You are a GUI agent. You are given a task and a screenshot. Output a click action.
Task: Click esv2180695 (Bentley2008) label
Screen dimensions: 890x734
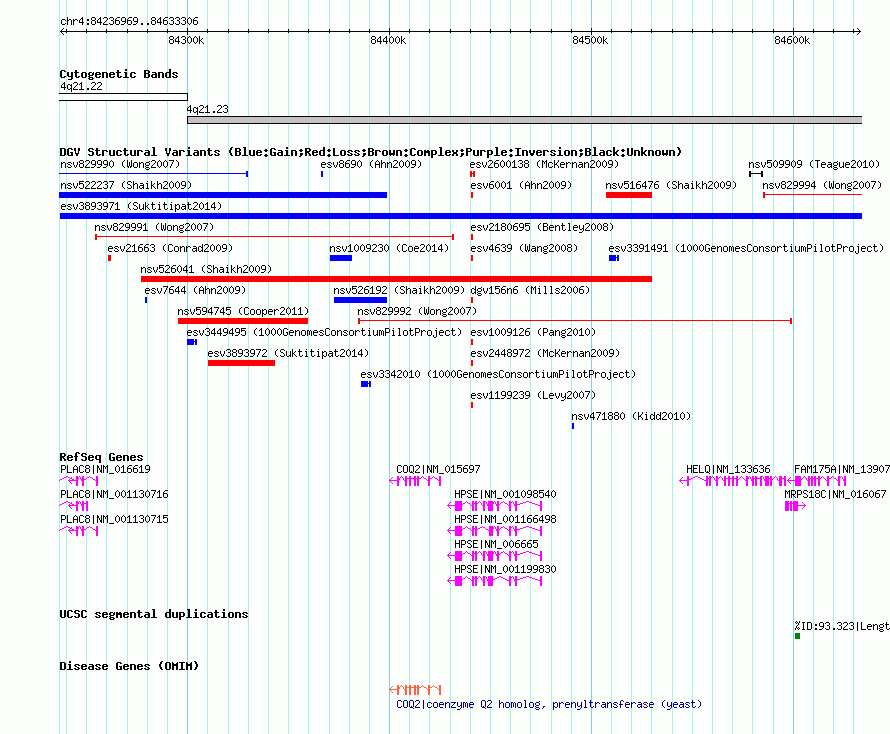pos(542,227)
